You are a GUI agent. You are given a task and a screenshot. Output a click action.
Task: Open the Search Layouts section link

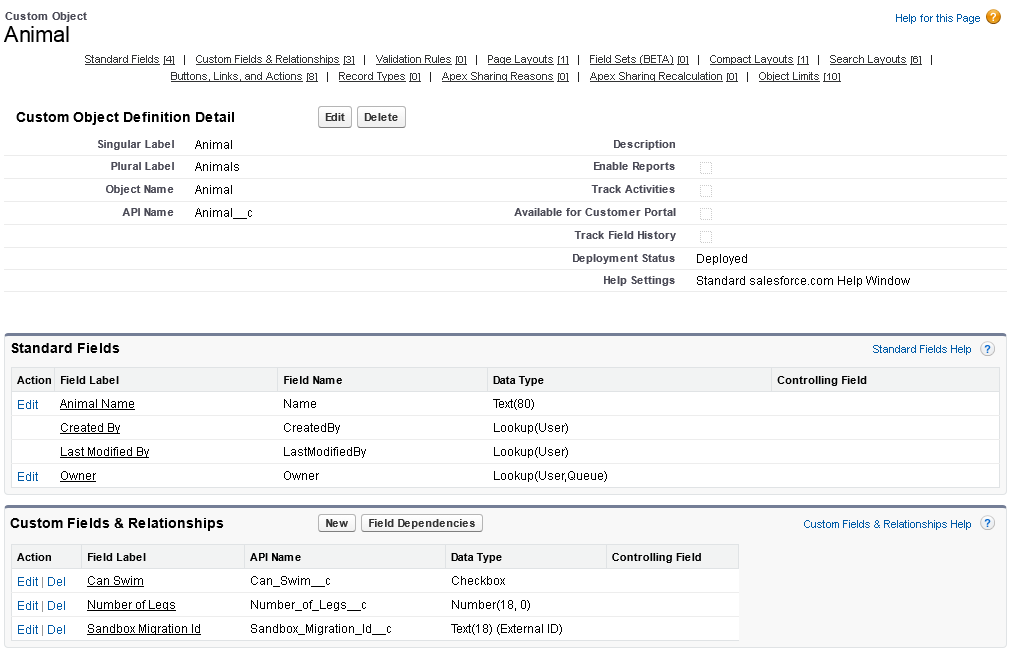click(x=867, y=60)
